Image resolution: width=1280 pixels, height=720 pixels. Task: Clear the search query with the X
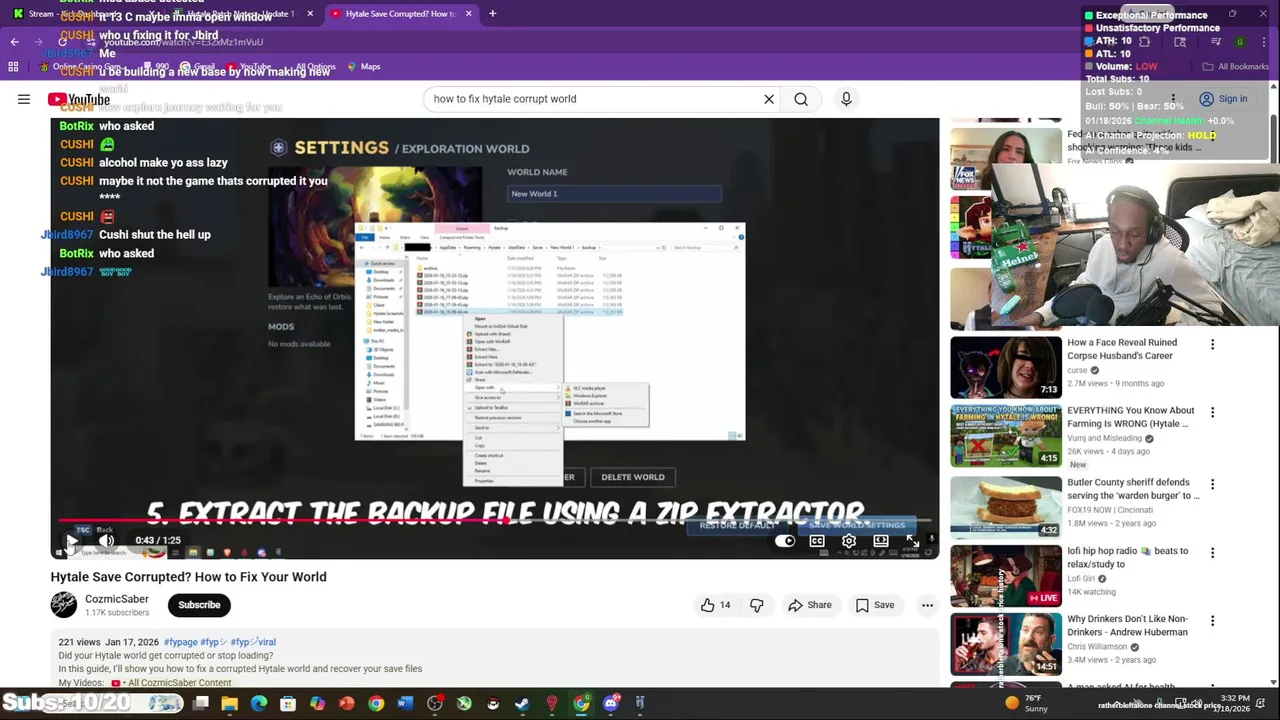tap(769, 99)
